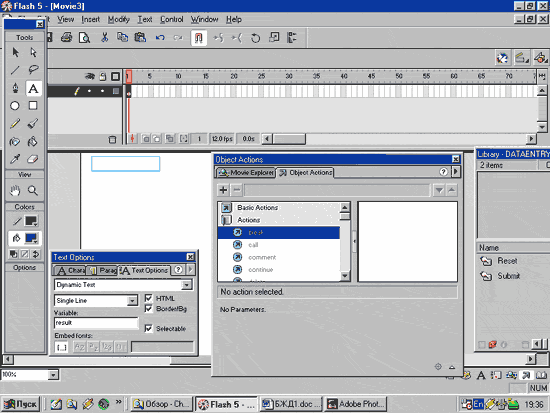This screenshot has height=413, width=550.
Task: Toggle embed all font outlines button
Action: (x=62, y=347)
